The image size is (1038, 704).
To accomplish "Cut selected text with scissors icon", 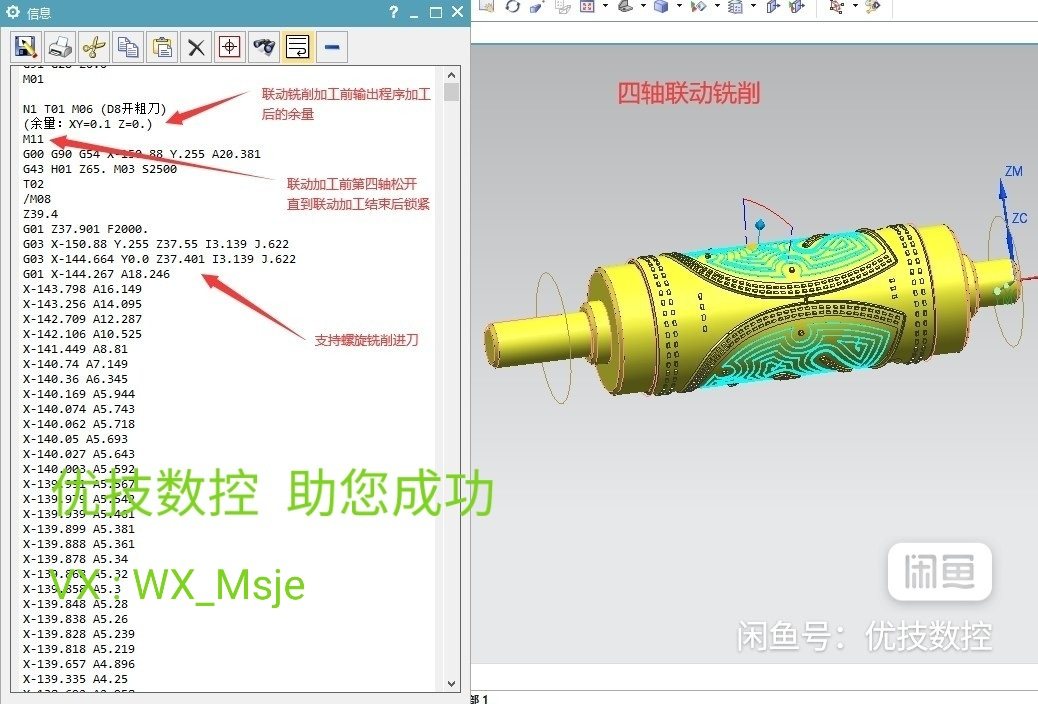I will [x=94, y=47].
